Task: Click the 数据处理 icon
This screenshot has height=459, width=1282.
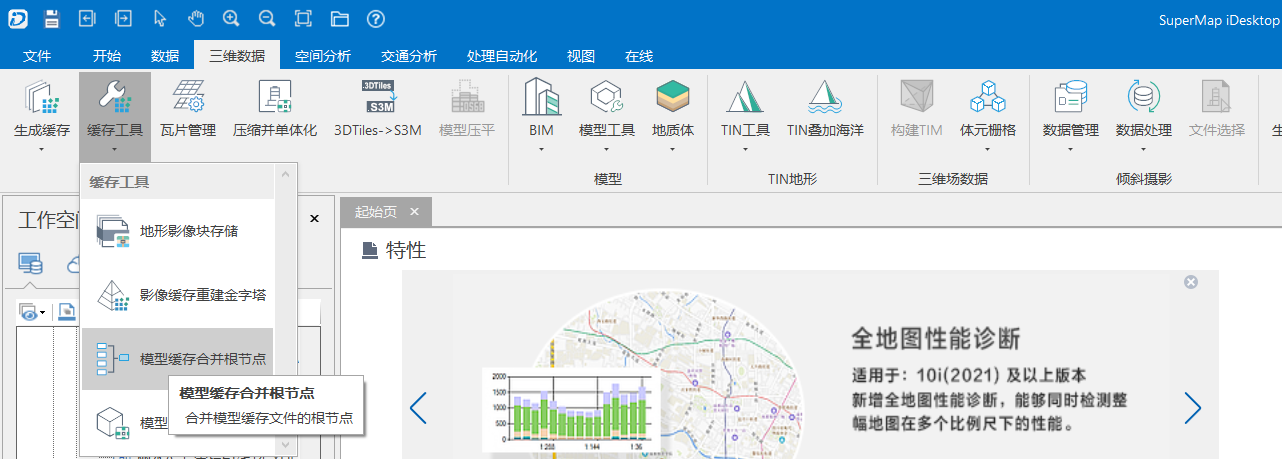Action: point(1144,97)
